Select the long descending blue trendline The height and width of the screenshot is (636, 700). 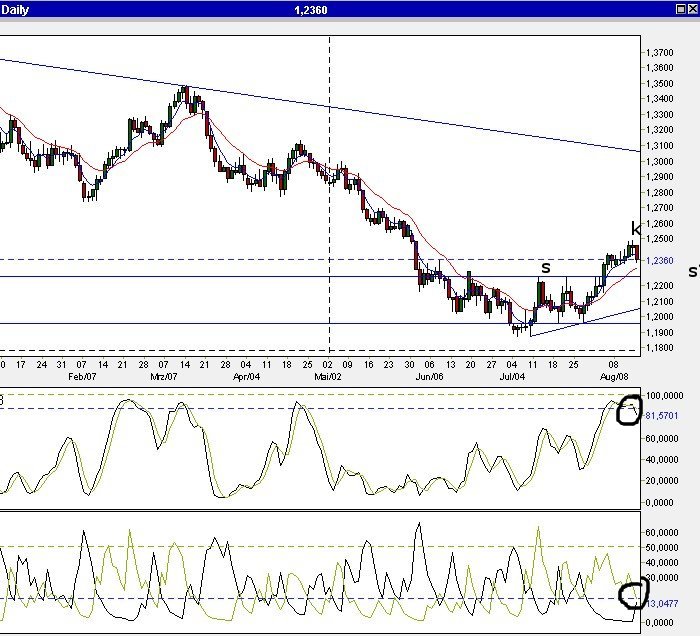pyautogui.click(x=320, y=105)
